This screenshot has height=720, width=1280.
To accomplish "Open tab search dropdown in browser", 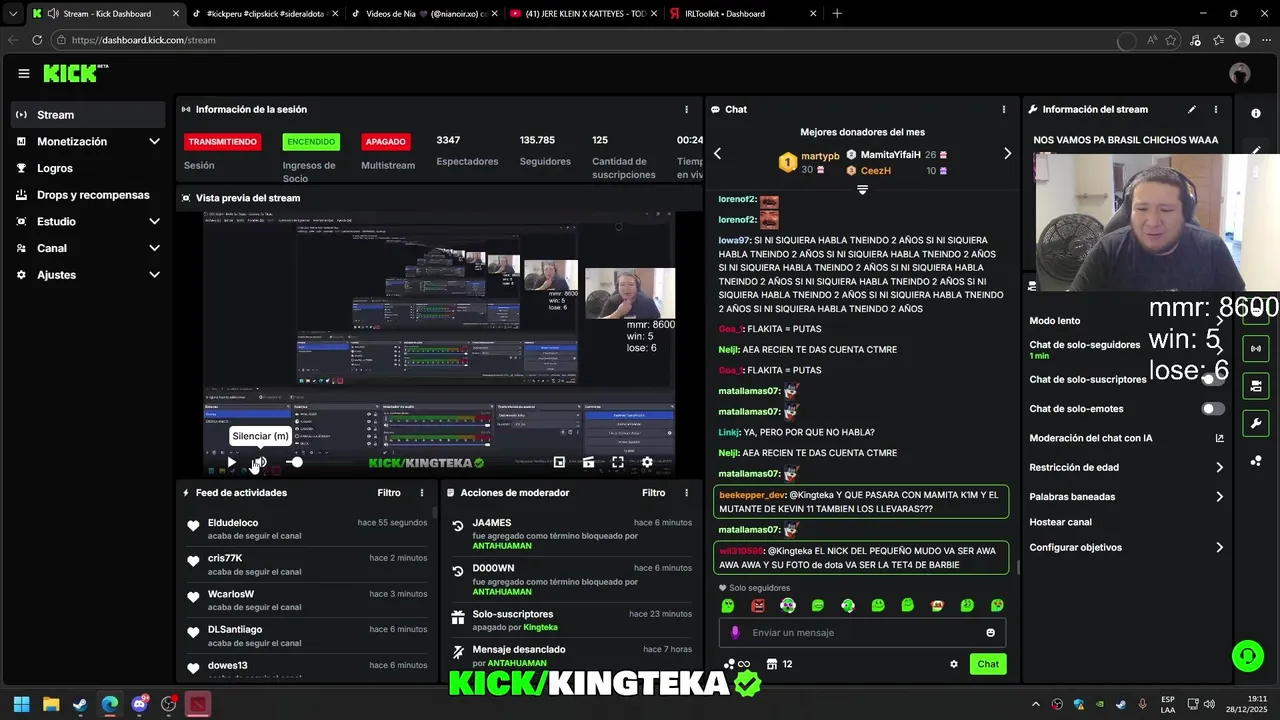I will pyautogui.click(x=13, y=13).
